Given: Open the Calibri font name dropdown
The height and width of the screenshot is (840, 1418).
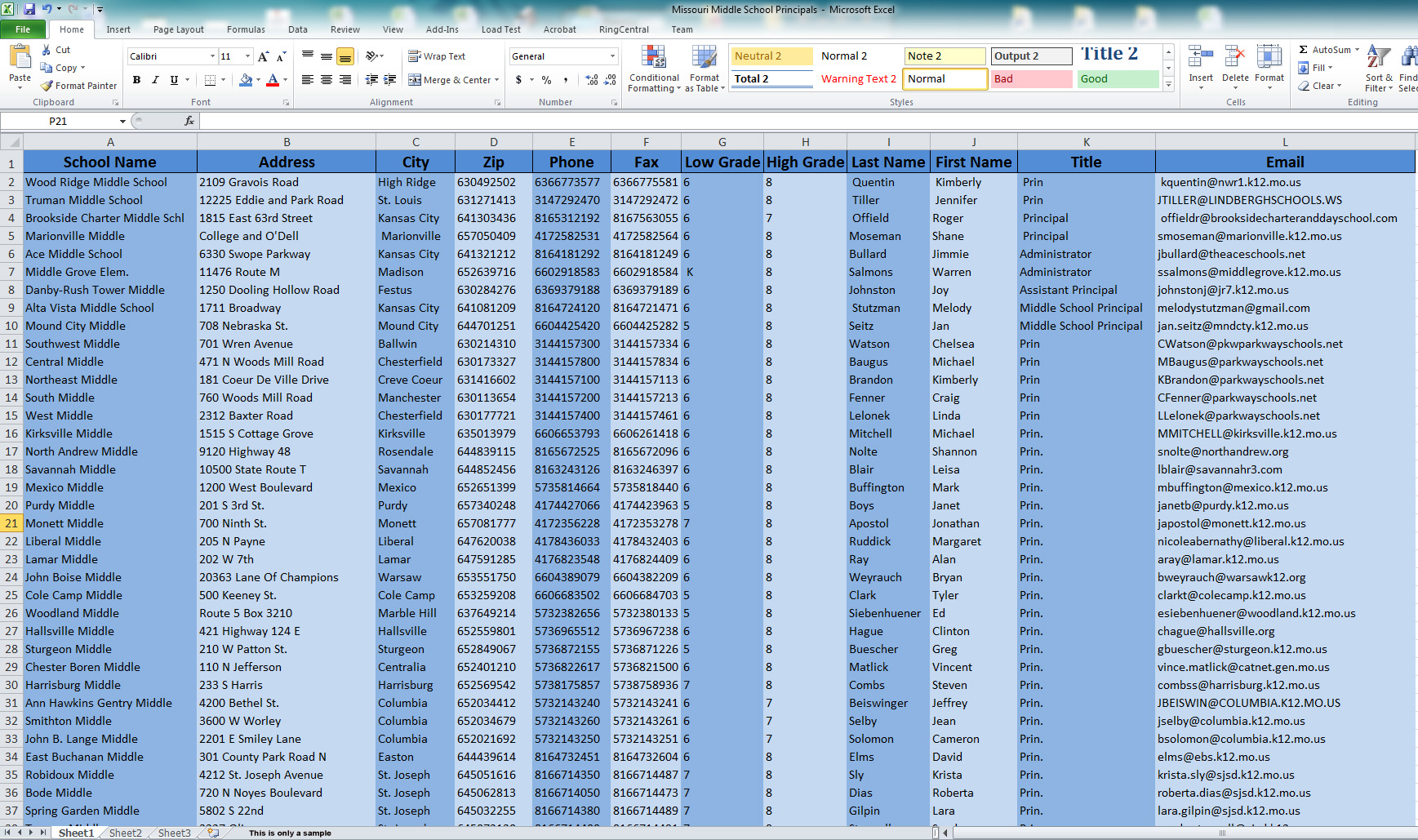Looking at the screenshot, I should click(x=212, y=56).
